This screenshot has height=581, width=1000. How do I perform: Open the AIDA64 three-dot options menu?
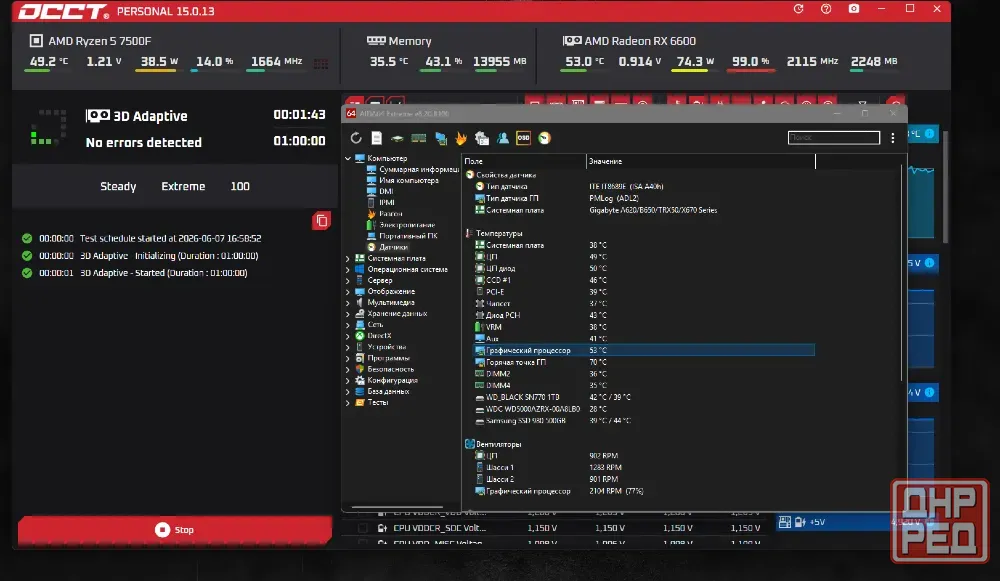click(893, 138)
